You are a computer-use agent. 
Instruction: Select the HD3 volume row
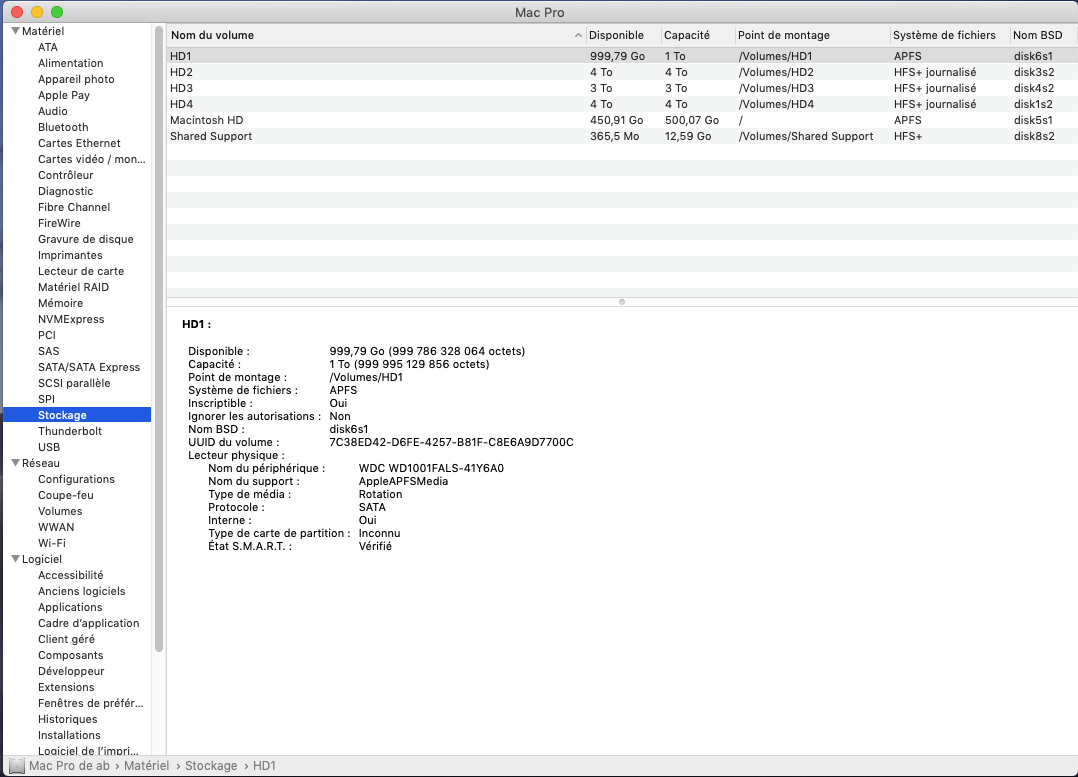[x=622, y=88]
